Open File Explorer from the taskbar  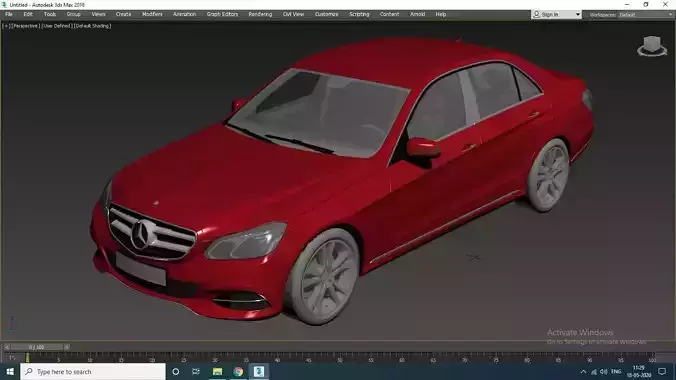coord(217,371)
